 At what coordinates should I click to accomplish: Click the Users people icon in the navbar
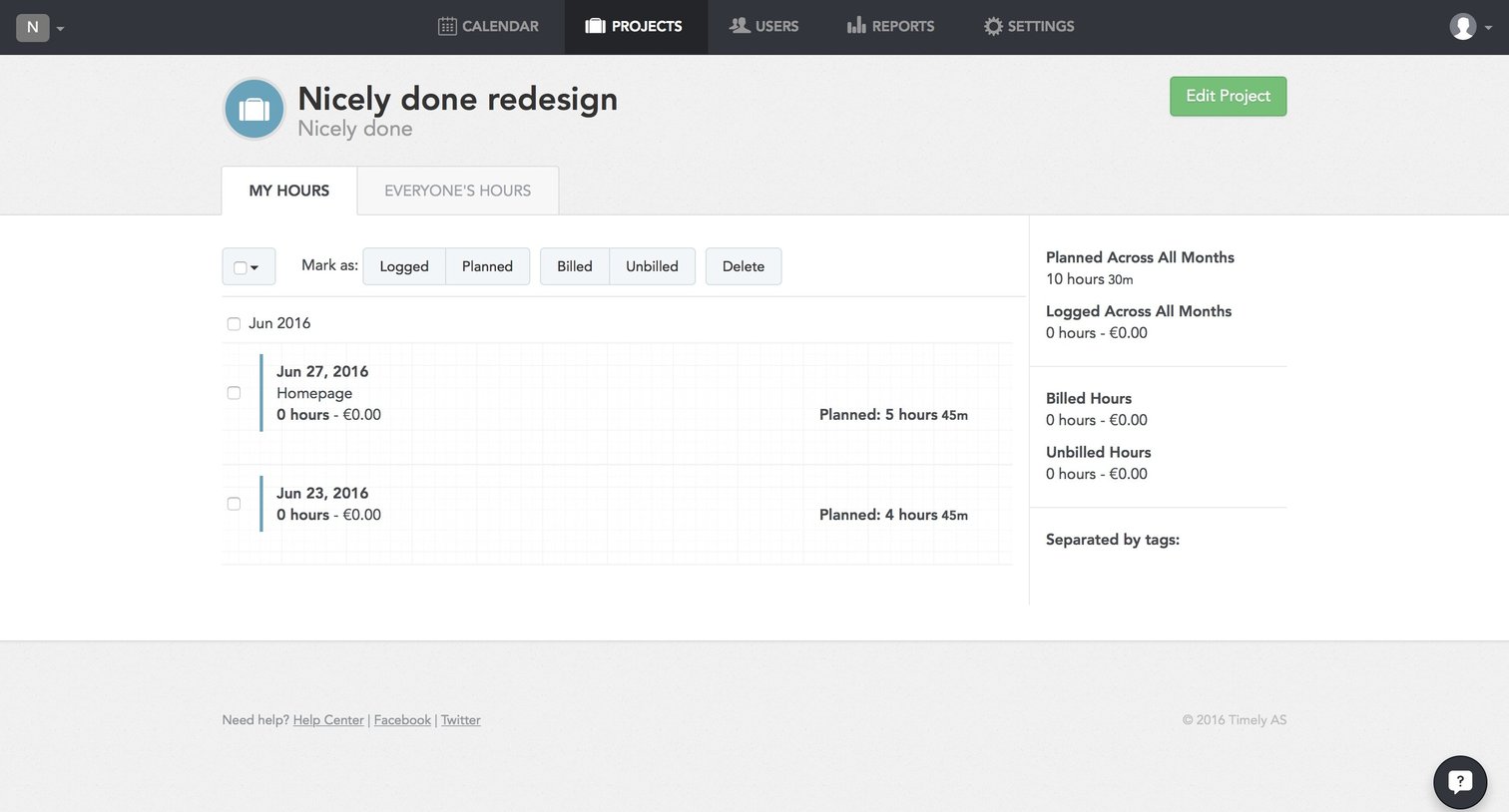click(740, 26)
